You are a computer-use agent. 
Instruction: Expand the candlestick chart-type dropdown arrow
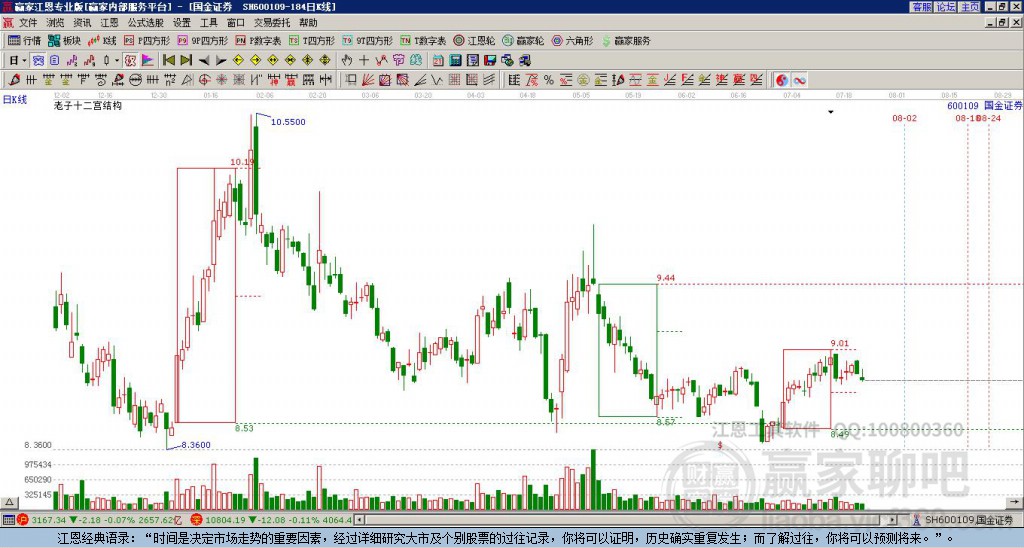point(116,61)
